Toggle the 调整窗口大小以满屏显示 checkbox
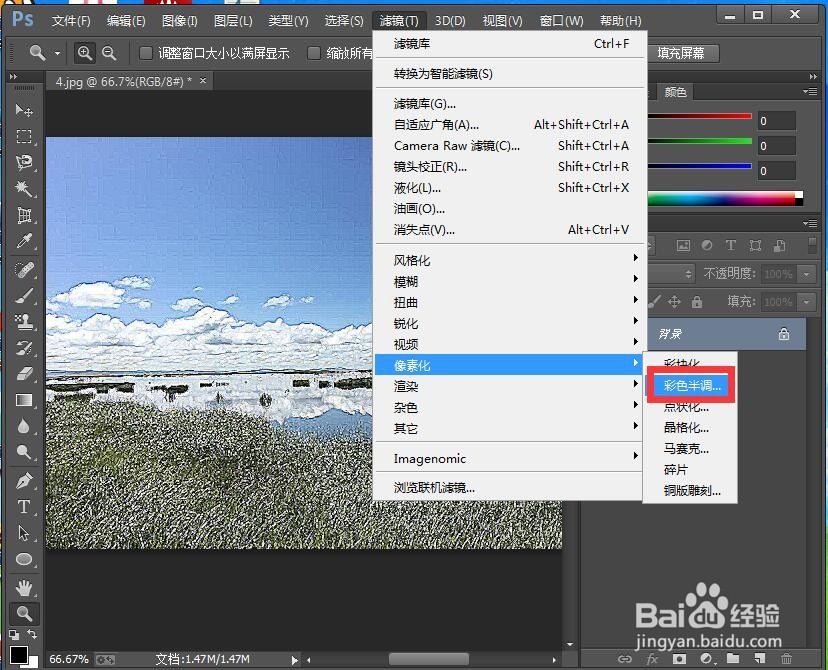The width and height of the screenshot is (828, 670). (x=146, y=53)
